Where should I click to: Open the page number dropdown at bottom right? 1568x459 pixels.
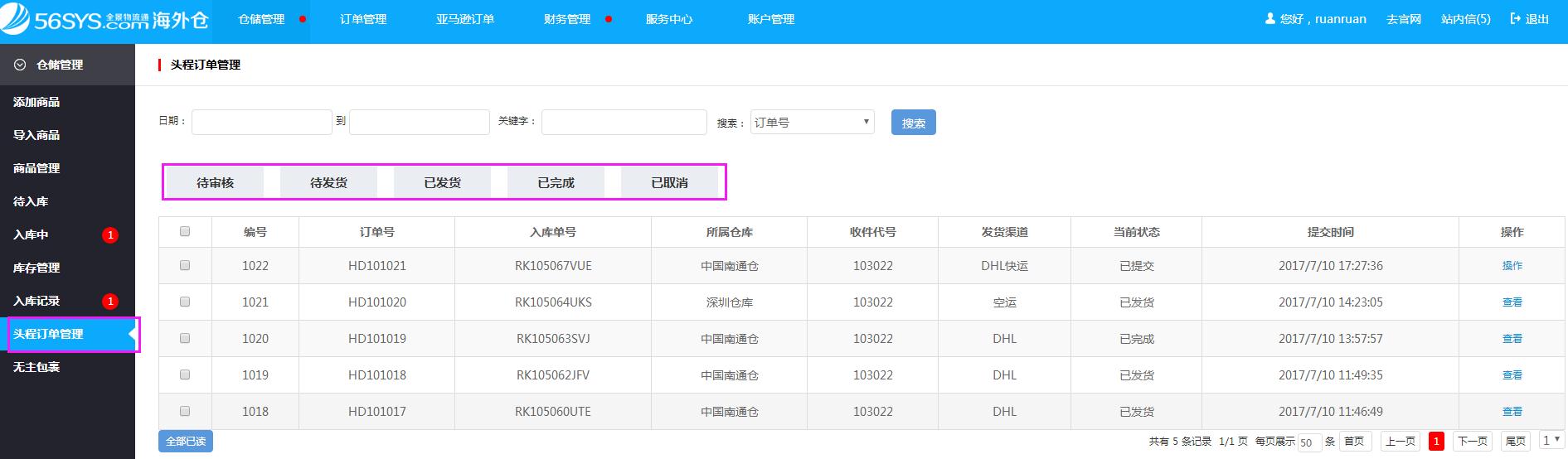click(1549, 441)
